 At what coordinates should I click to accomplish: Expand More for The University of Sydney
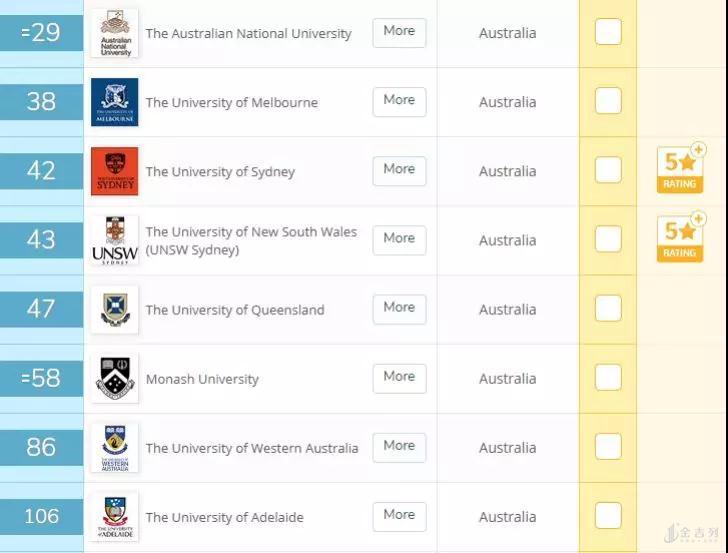(399, 171)
